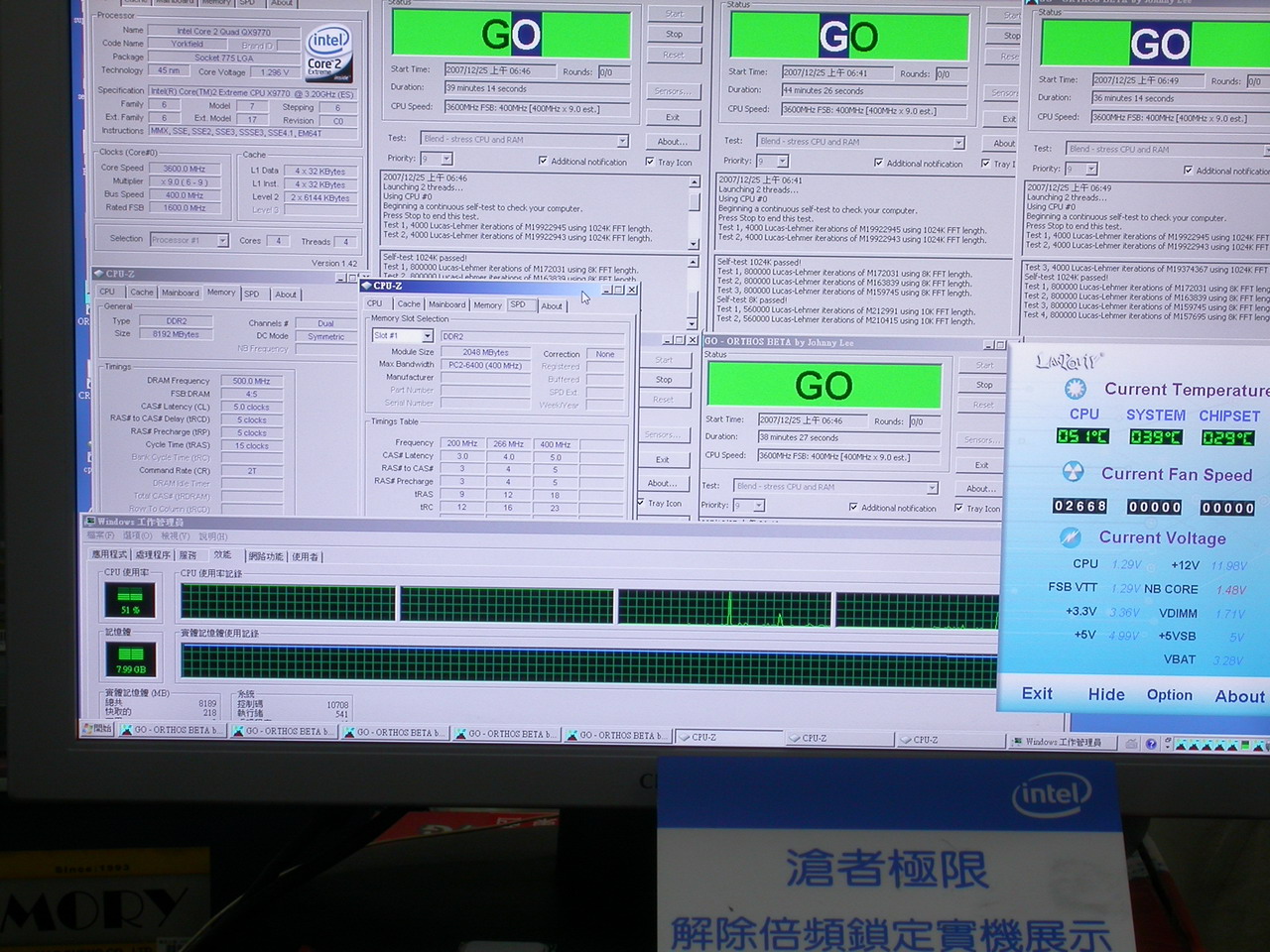Click About in the hardware monitor panel

point(1240,696)
